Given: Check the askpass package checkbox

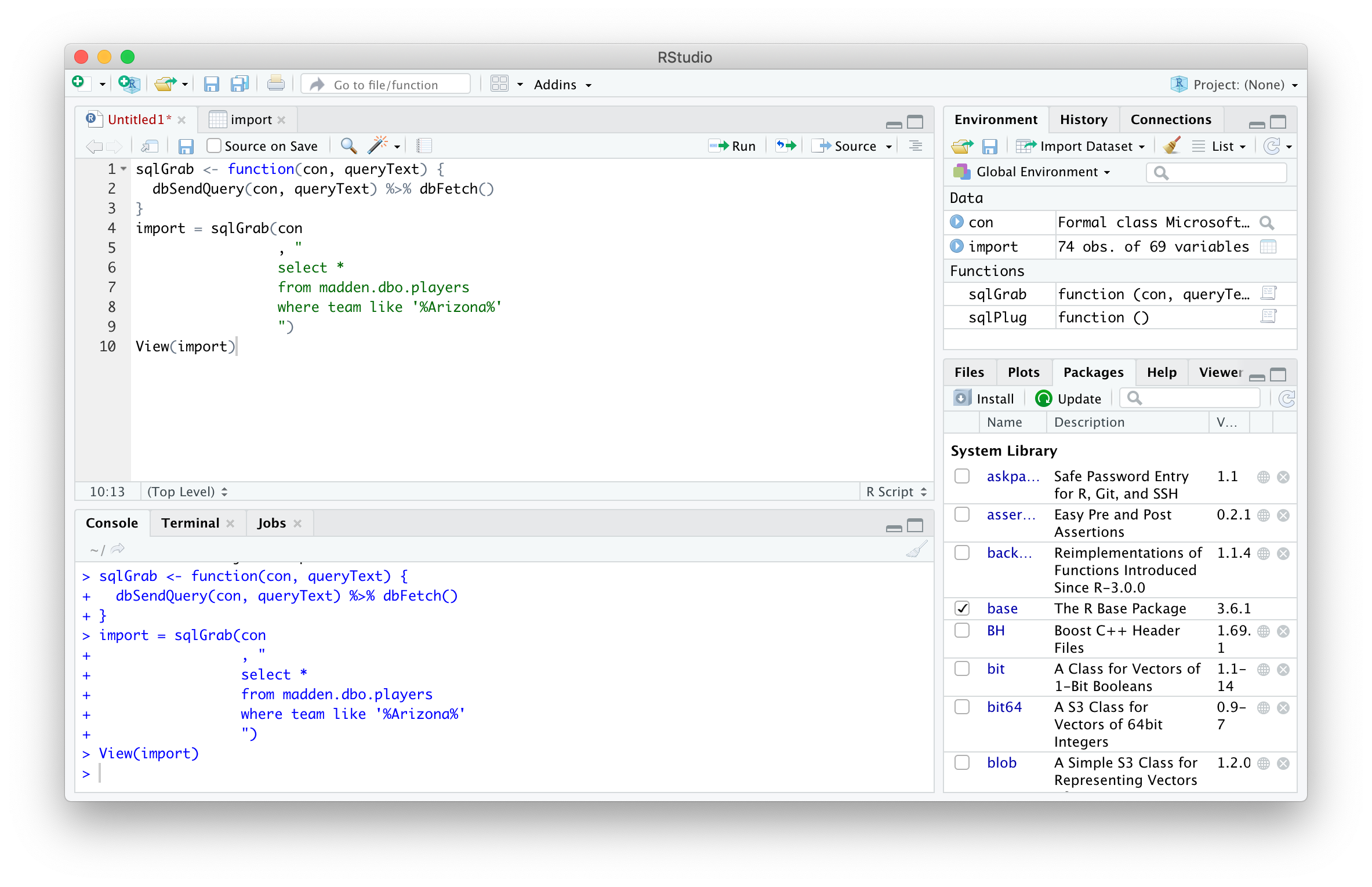Looking at the screenshot, I should 962,477.
